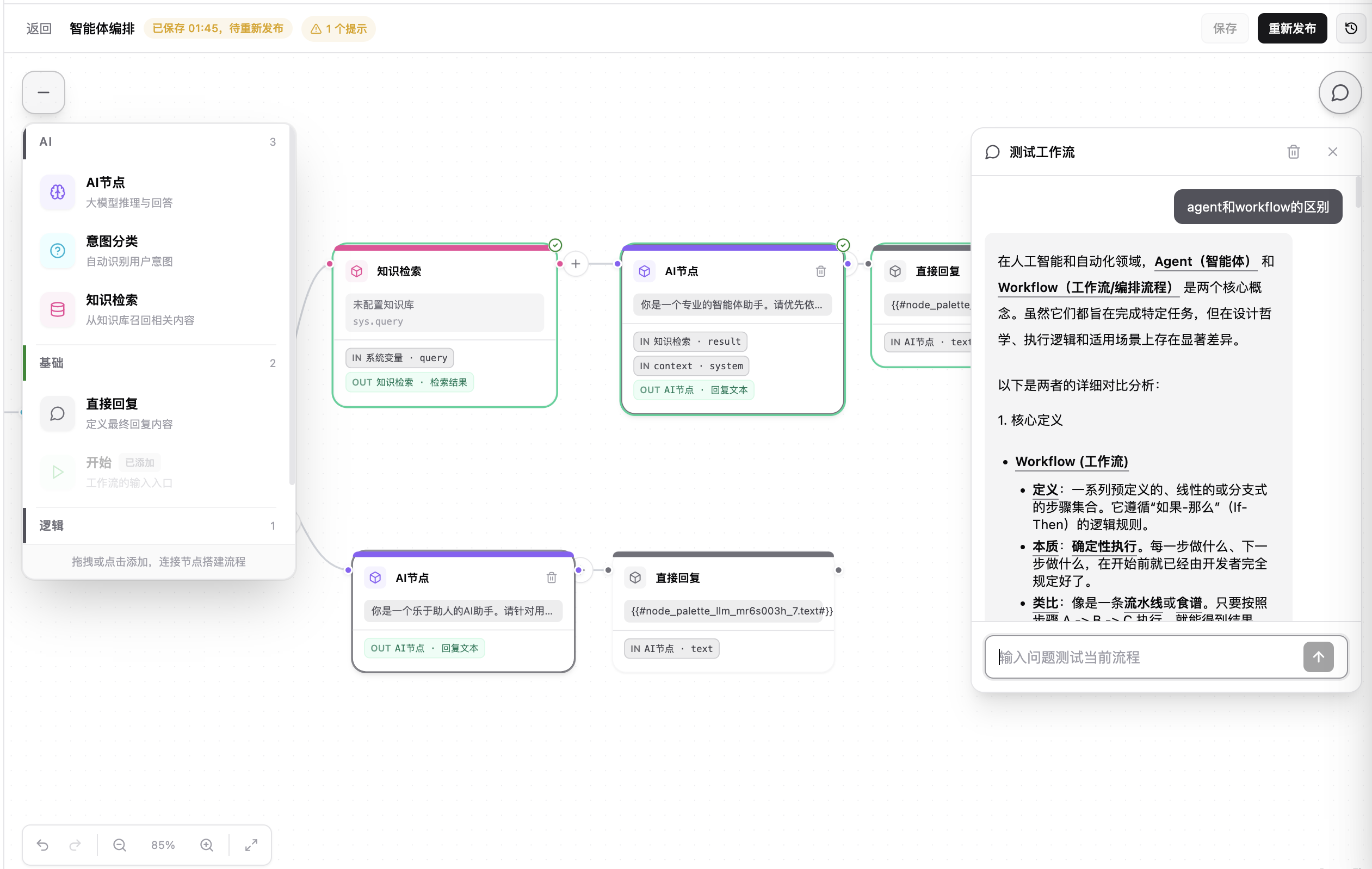
Task: Select upper 知识检索 node title
Action: 399,271
